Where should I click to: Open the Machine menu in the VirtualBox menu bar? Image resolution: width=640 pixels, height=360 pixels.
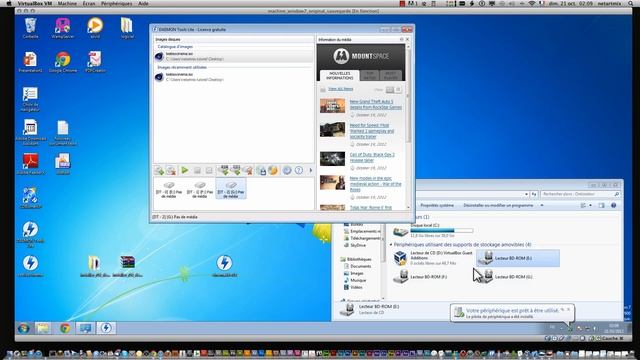[67, 3]
